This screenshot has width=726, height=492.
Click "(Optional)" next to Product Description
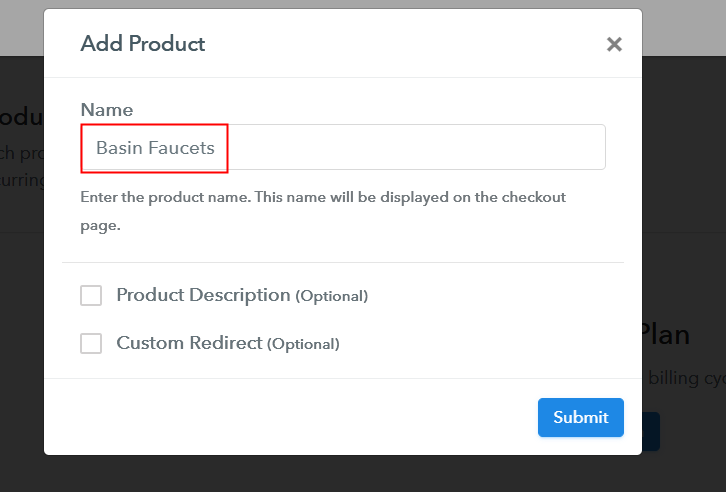pos(331,296)
